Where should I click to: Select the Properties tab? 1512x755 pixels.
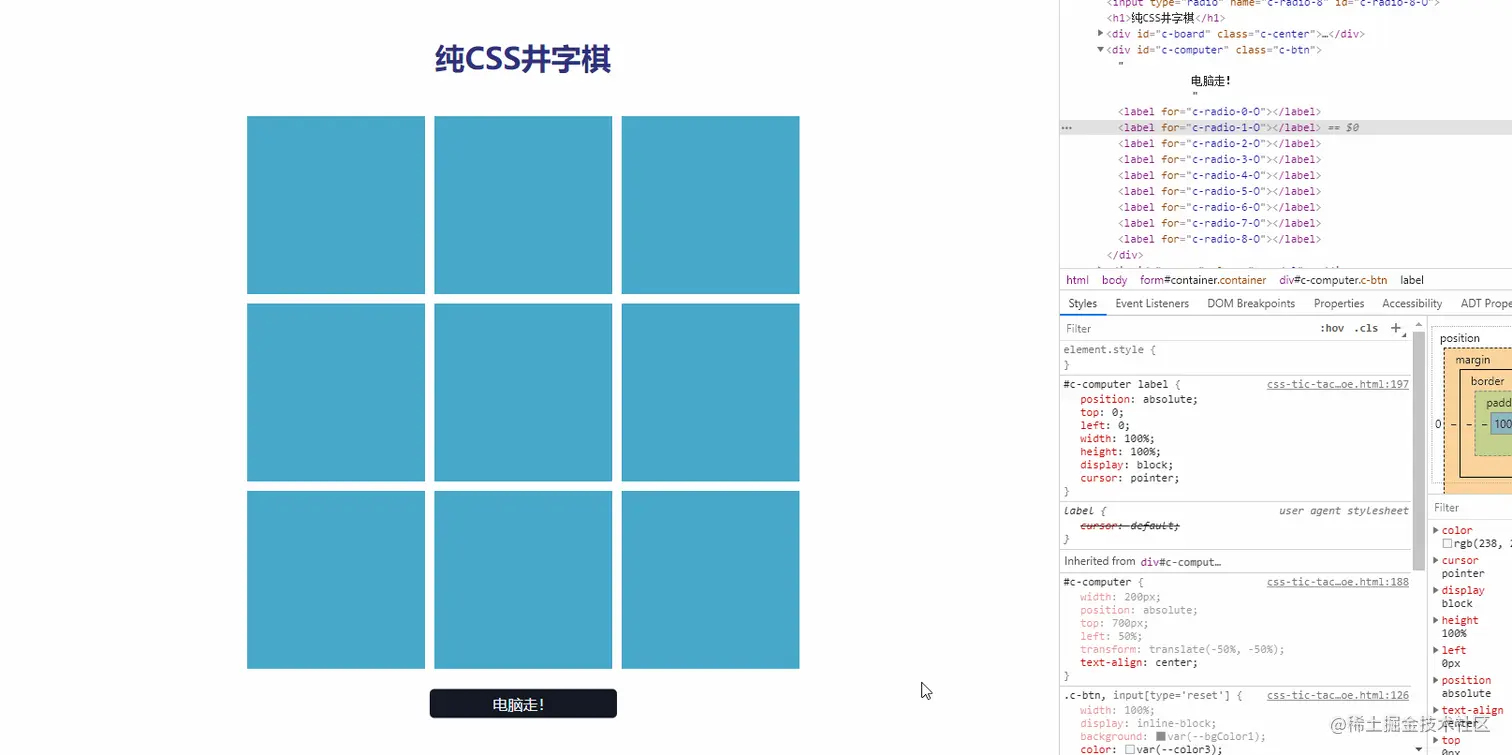pyautogui.click(x=1339, y=303)
